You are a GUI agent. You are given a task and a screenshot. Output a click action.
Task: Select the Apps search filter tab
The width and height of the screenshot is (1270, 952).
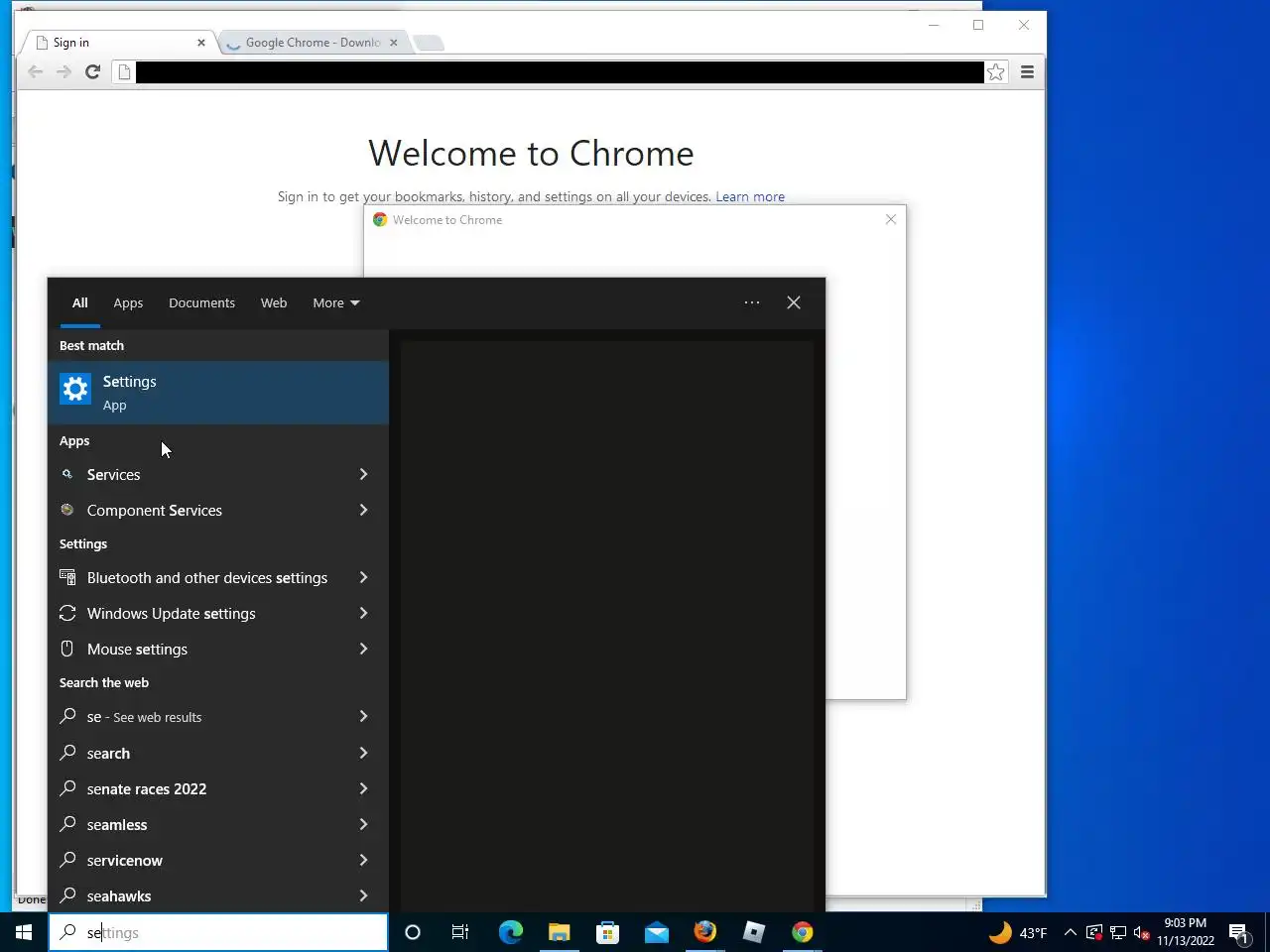coord(128,302)
